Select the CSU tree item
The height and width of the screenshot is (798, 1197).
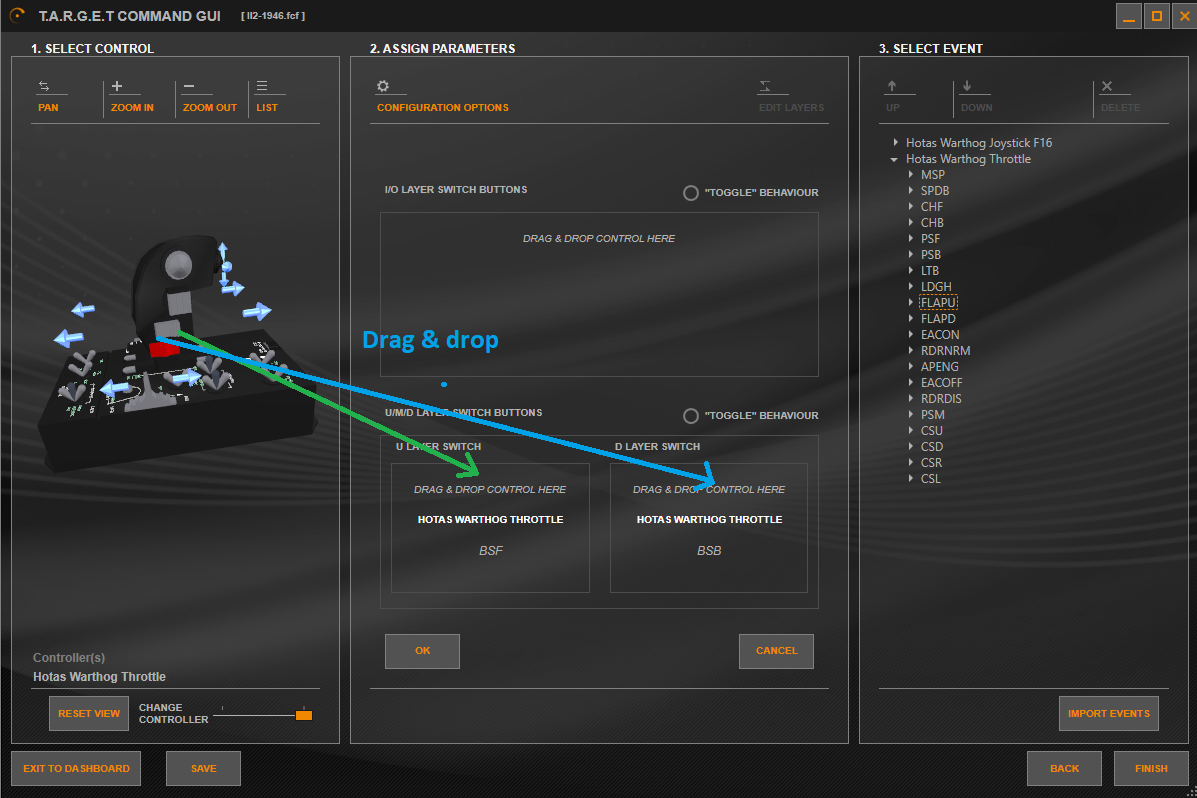click(x=932, y=431)
